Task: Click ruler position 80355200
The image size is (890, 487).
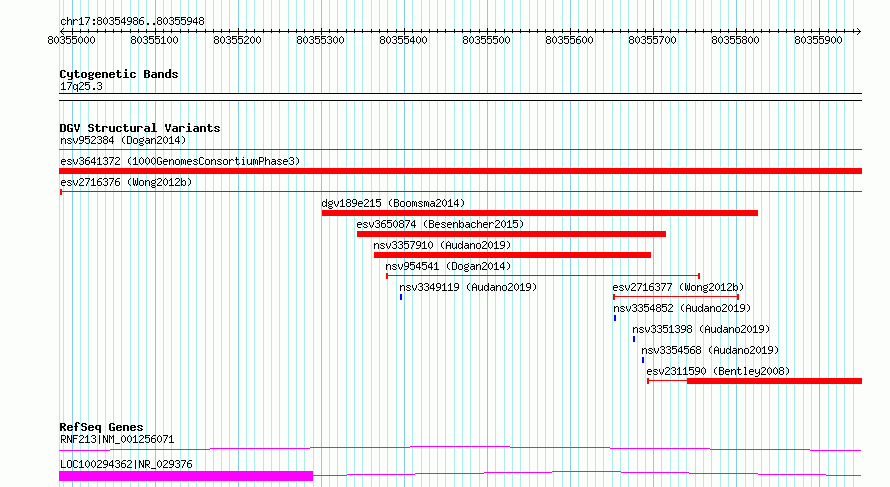Action: click(x=237, y=40)
